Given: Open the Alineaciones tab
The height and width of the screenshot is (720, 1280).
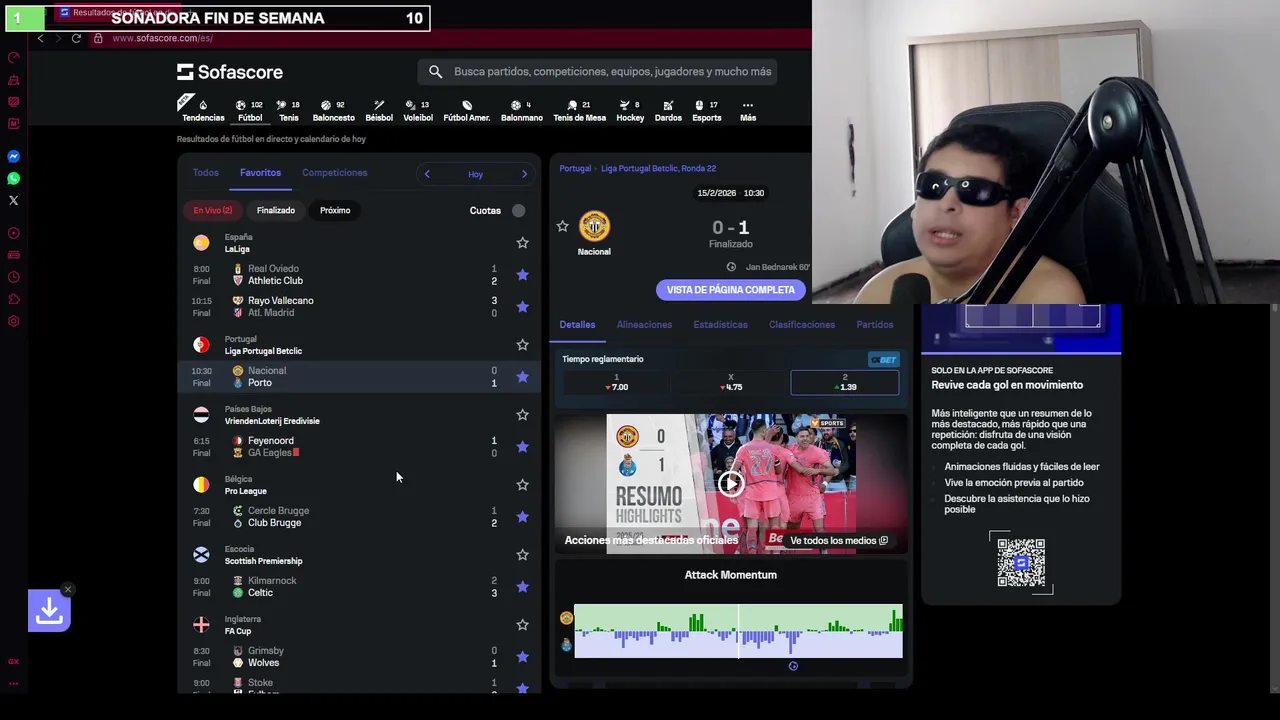Looking at the screenshot, I should point(644,325).
